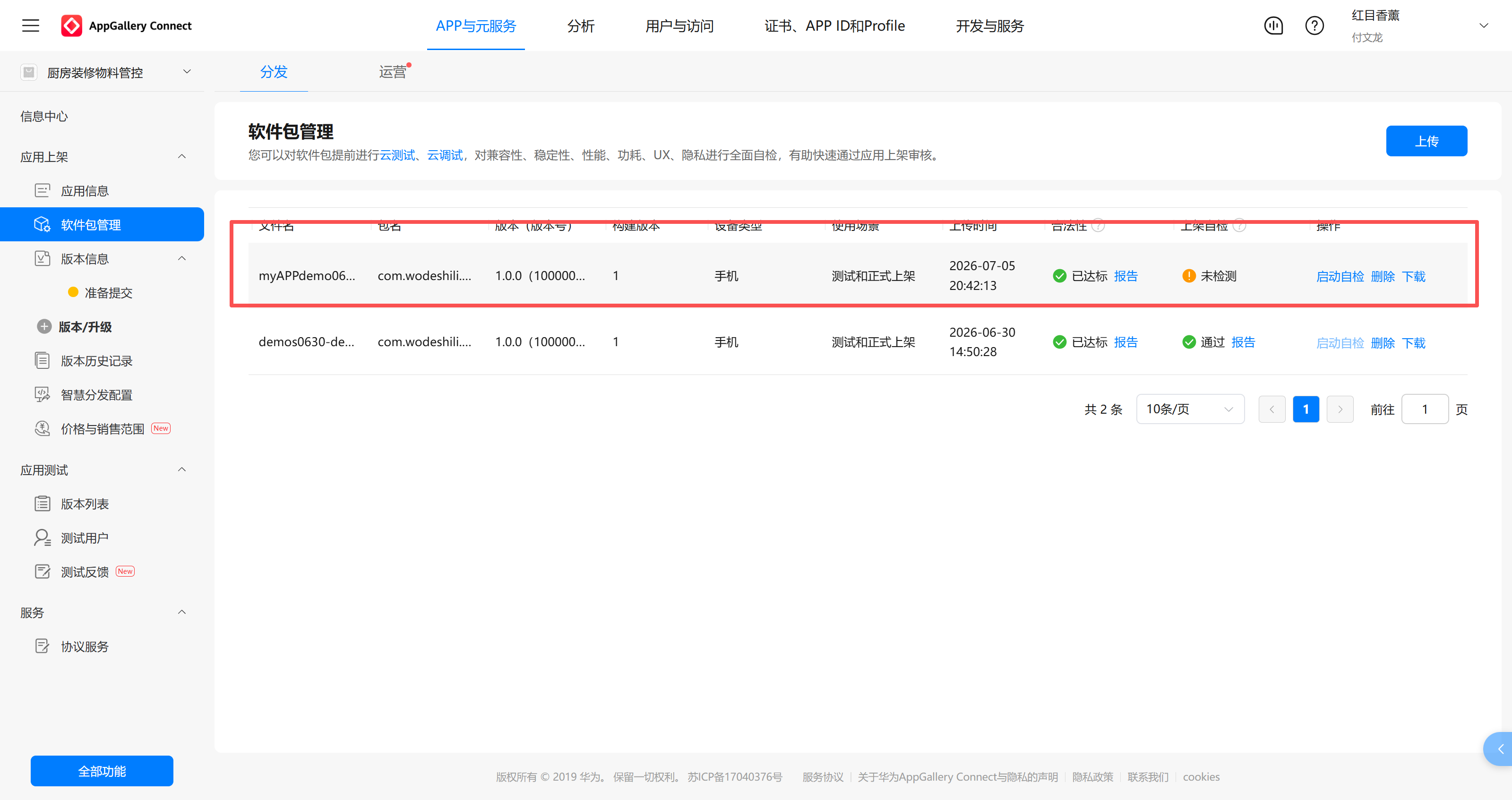Click the 厨房装修物料管控 app icon

point(29,72)
